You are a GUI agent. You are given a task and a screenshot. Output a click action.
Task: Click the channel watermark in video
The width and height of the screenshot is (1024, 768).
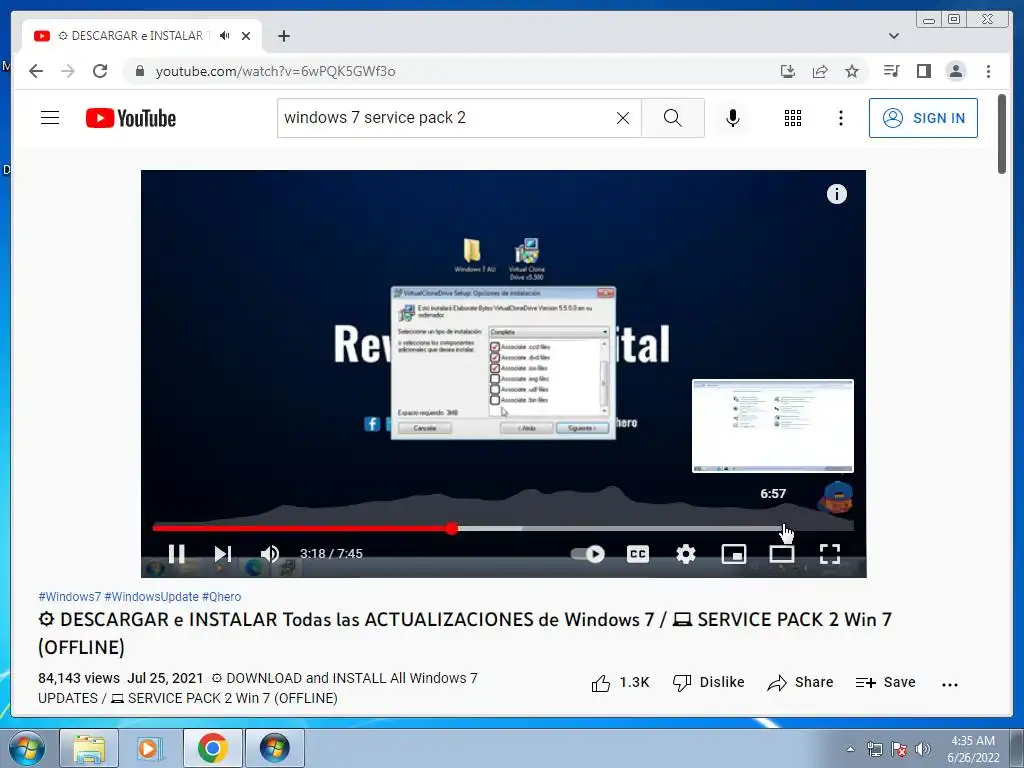835,498
